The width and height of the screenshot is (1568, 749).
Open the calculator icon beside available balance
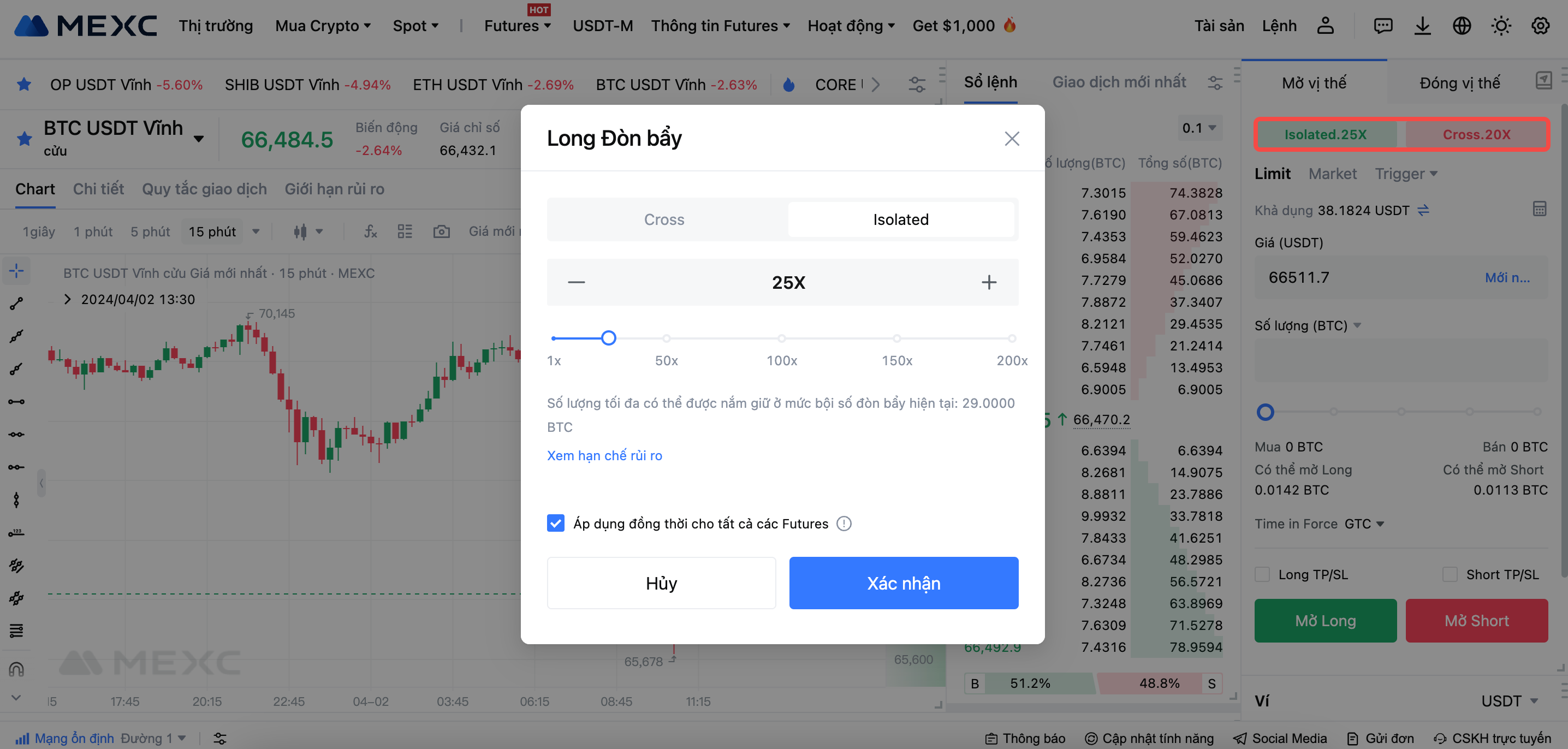click(1539, 209)
